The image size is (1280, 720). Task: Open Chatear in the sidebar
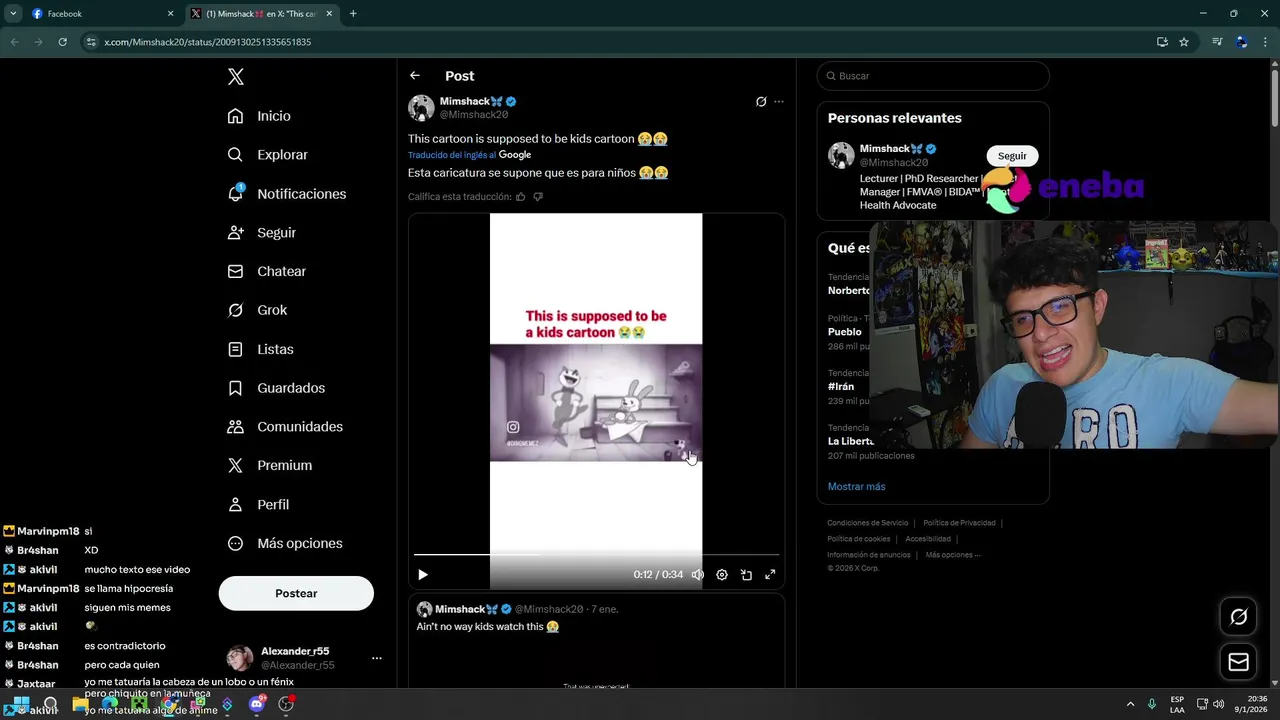(267, 271)
